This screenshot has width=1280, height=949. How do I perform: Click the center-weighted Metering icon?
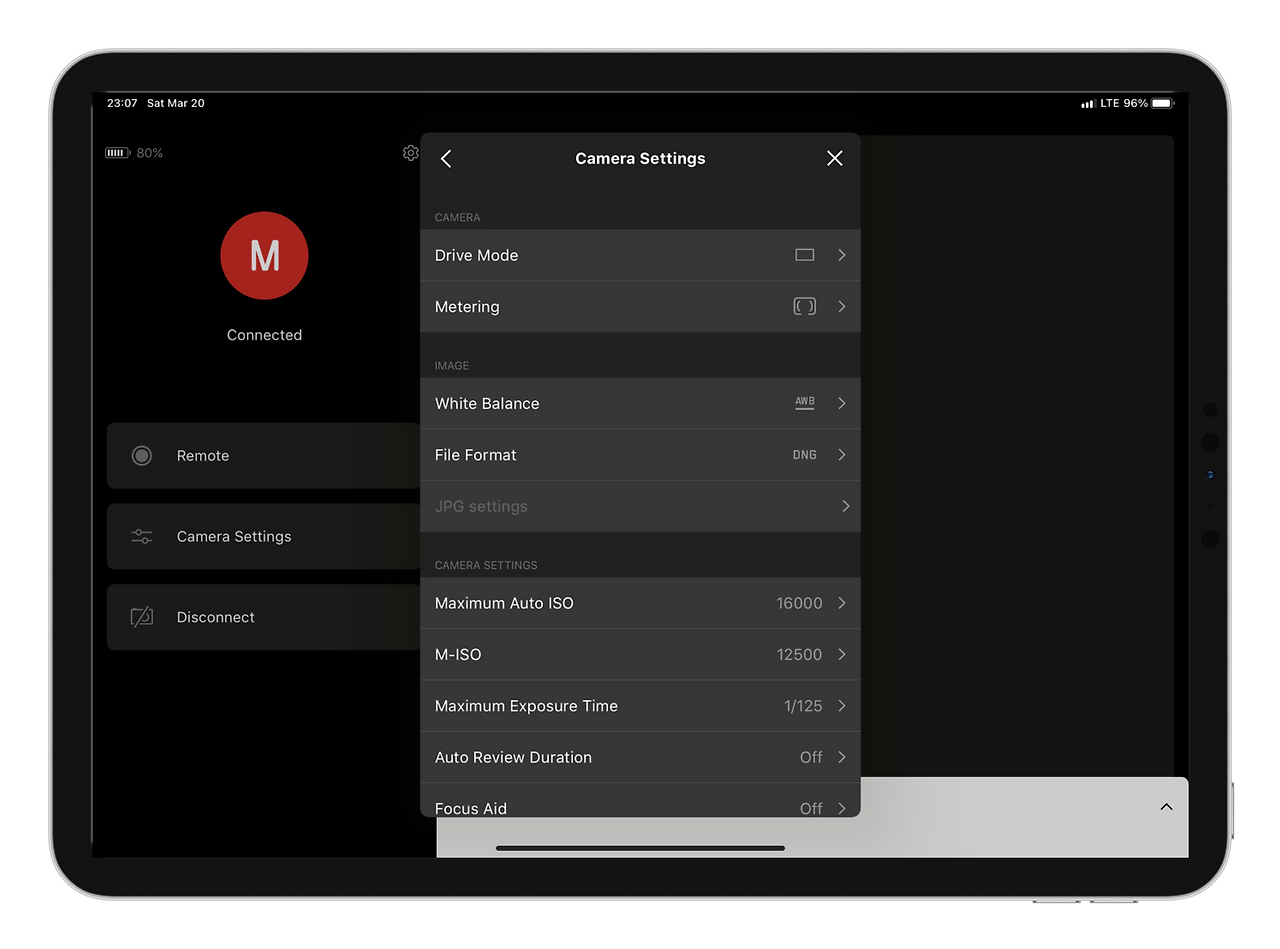(805, 307)
